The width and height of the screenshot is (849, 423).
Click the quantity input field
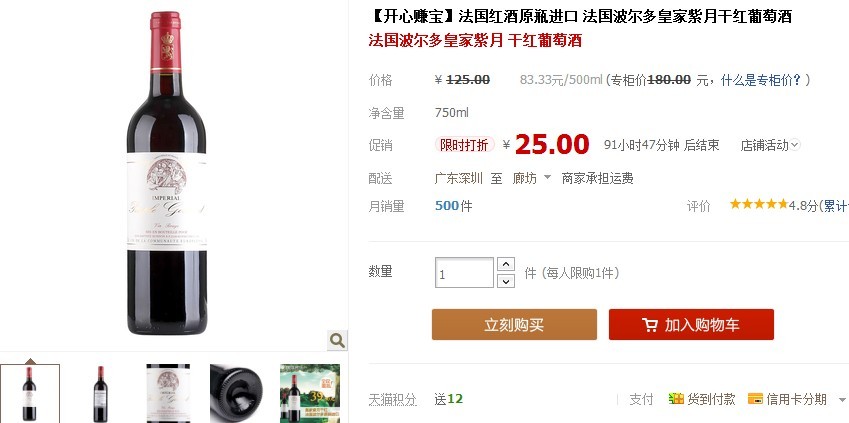point(464,272)
